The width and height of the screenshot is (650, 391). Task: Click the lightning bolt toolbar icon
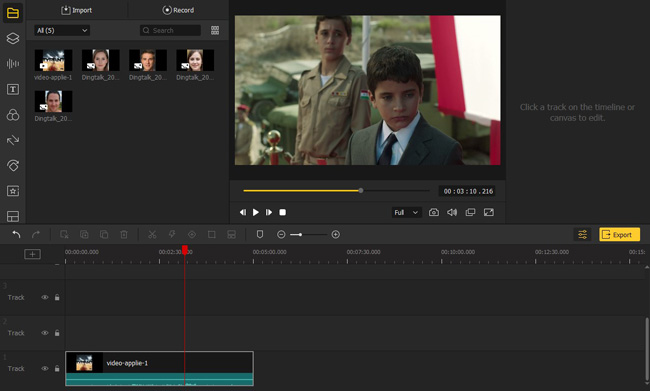172,235
